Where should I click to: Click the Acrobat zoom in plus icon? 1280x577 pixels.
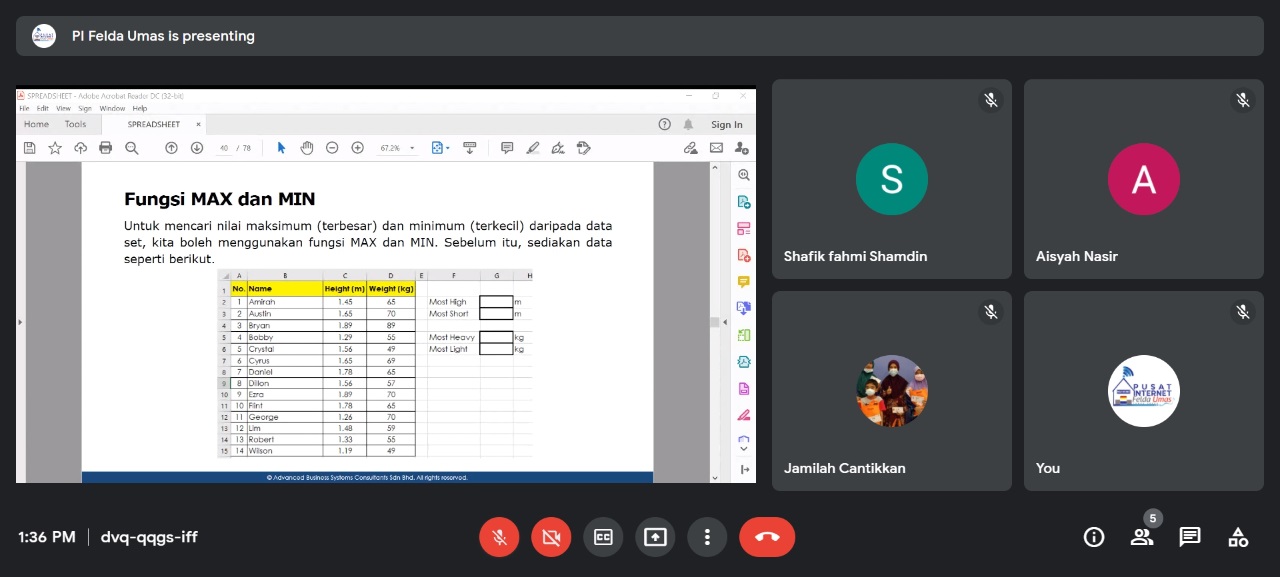click(357, 148)
